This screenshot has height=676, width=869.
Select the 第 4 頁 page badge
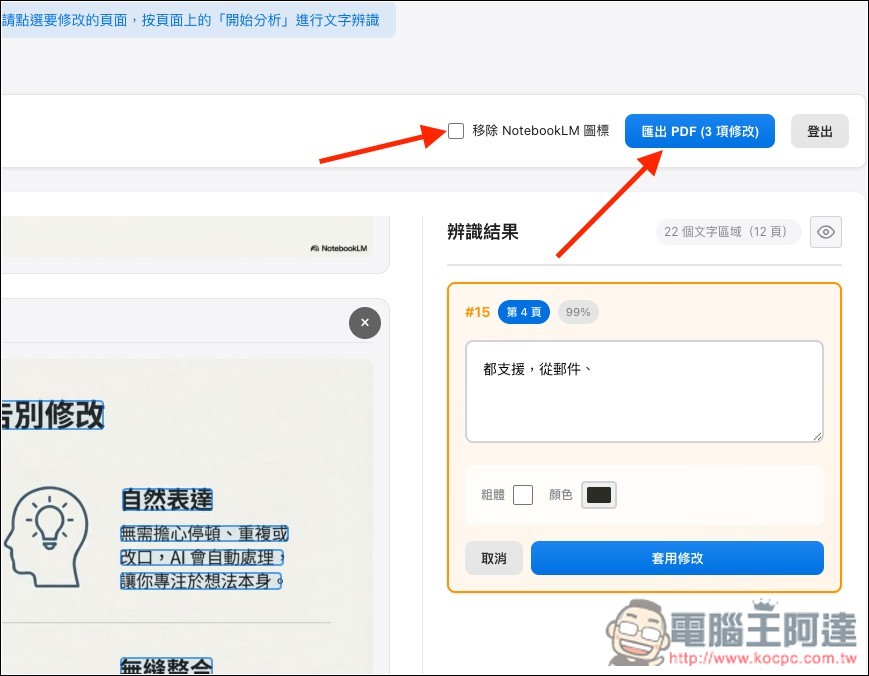coord(524,312)
